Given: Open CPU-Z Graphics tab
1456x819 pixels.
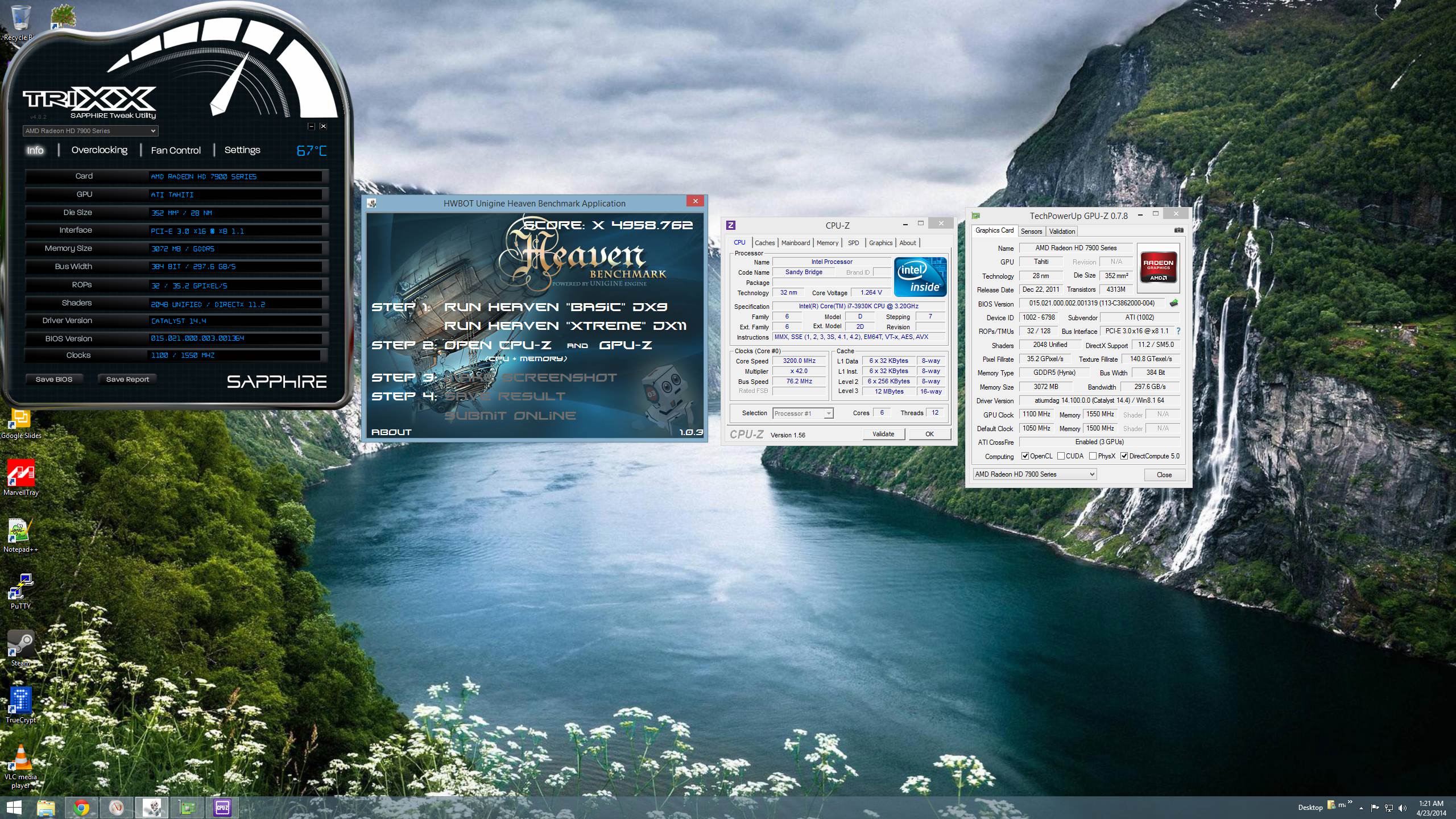Looking at the screenshot, I should coord(880,243).
